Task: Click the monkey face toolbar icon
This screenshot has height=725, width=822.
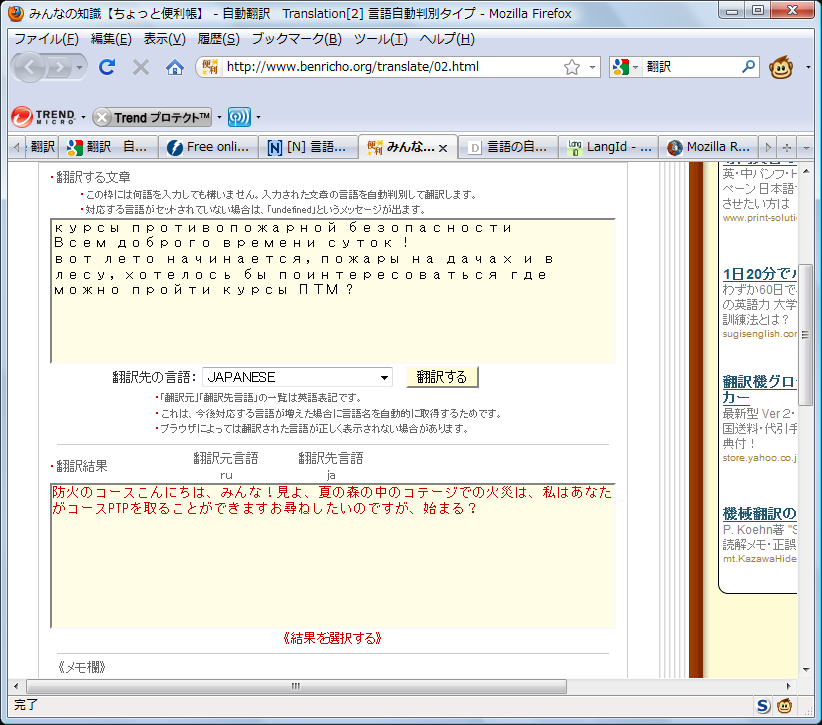Action: click(x=781, y=67)
